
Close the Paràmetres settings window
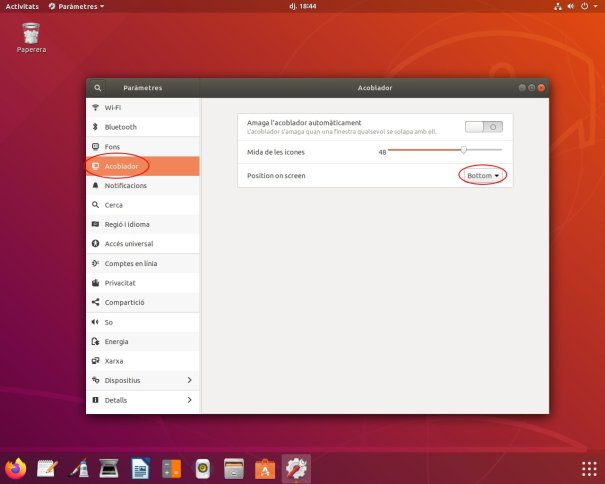pyautogui.click(x=541, y=88)
